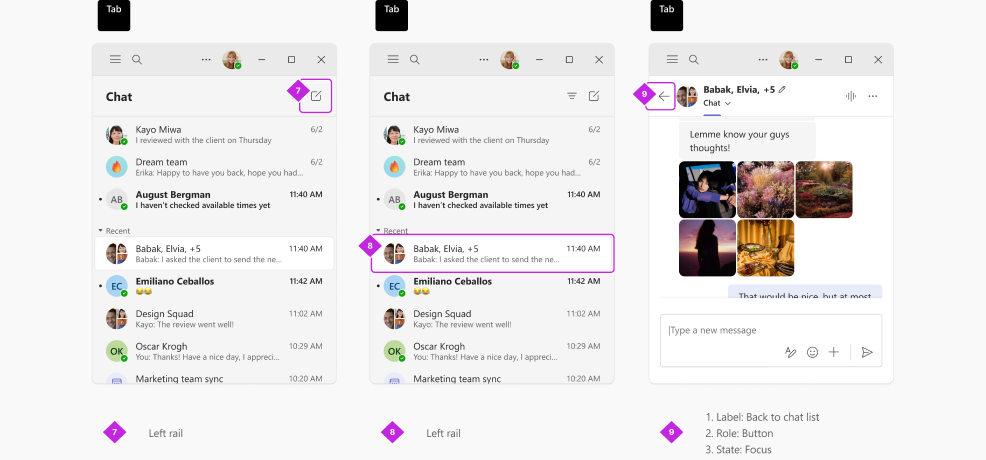Viewport: 986px width, 460px height.
Task: Click the audio waveform icon in chat header
Action: 851,96
